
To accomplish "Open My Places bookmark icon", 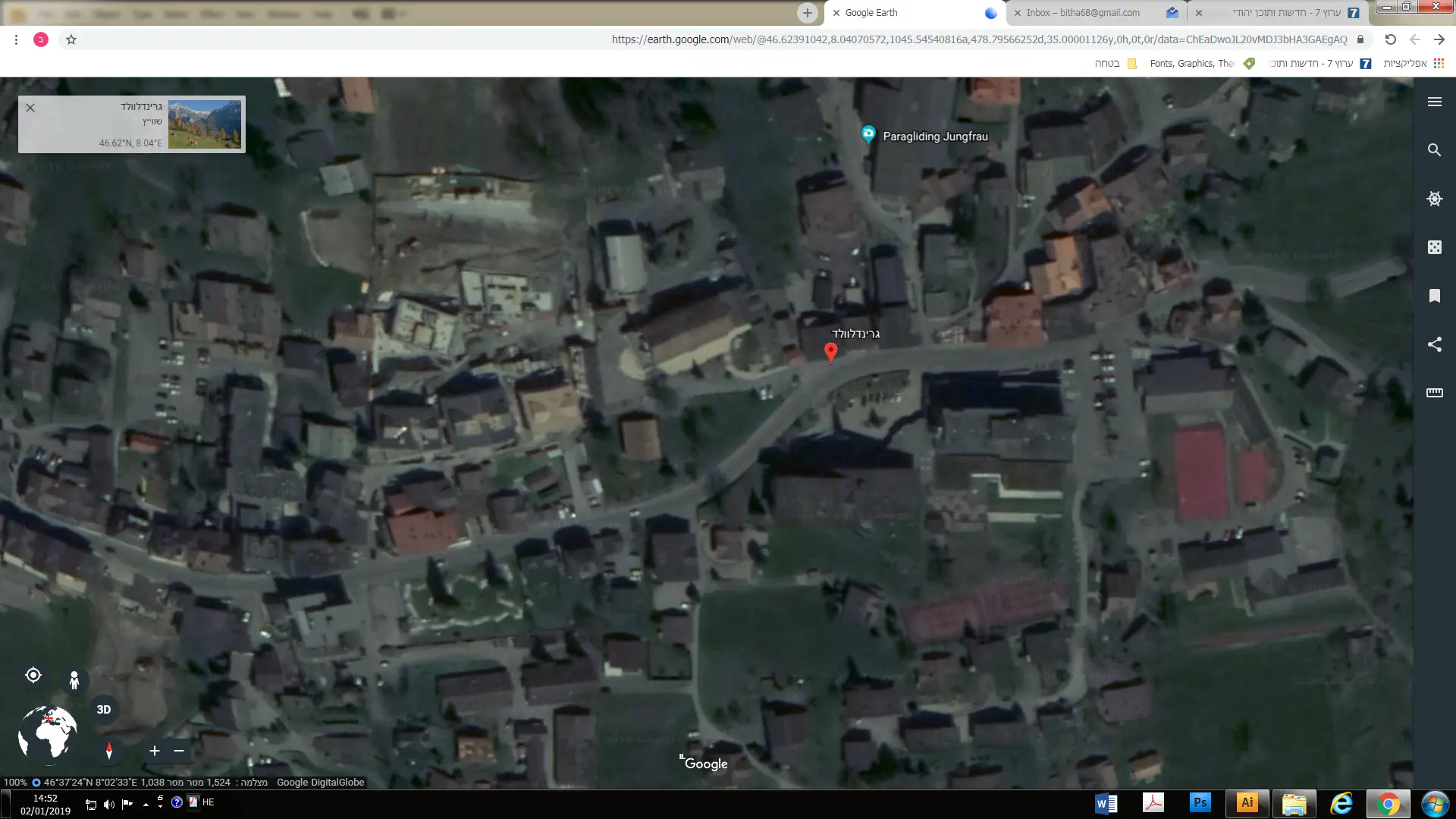I will pos(1434,296).
